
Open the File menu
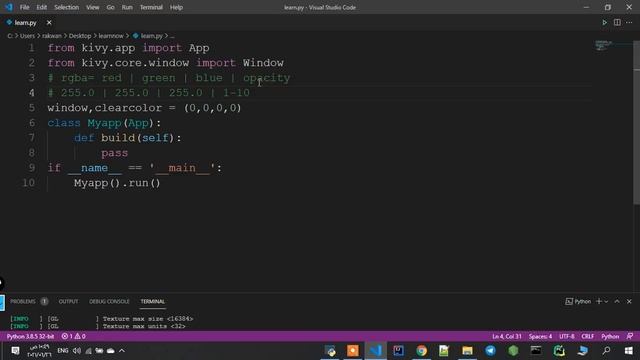24,7
